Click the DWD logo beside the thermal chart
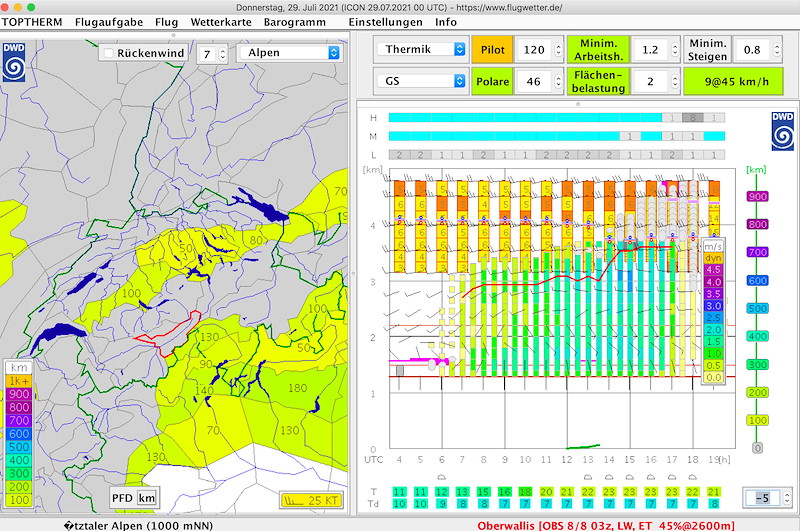This screenshot has width=800, height=531. click(782, 131)
